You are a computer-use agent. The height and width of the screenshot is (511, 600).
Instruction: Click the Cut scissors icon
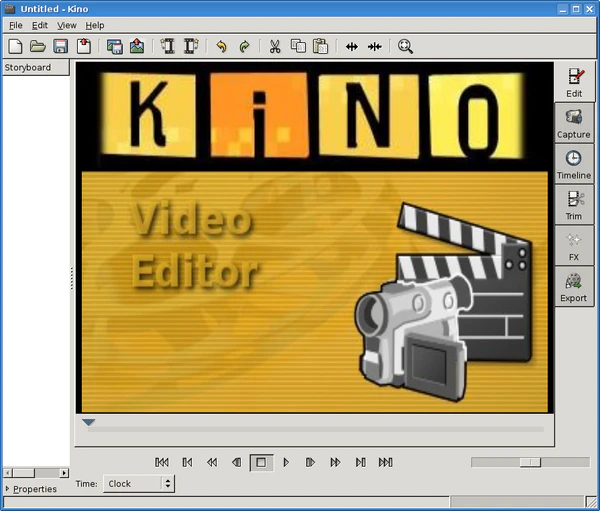[x=274, y=46]
